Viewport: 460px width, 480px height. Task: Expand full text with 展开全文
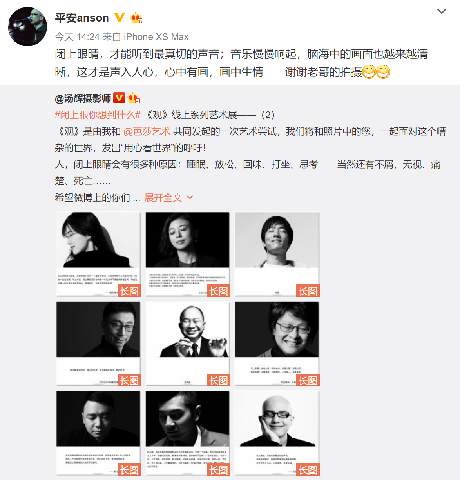(163, 198)
